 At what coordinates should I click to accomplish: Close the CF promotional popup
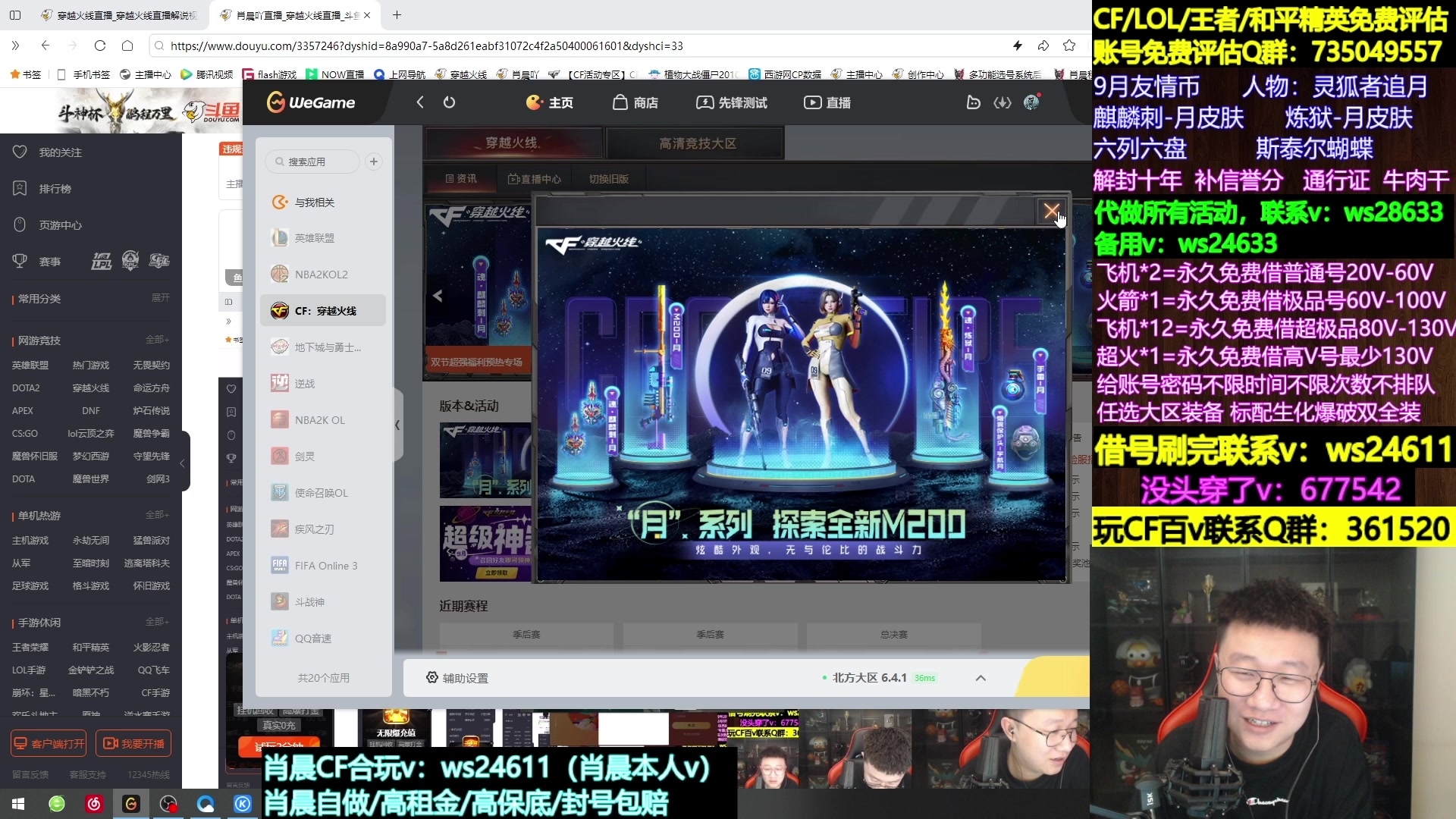click(x=1051, y=212)
